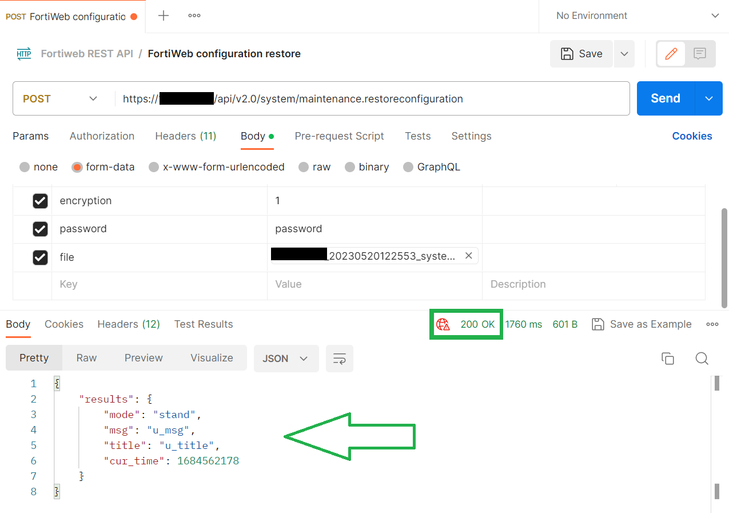
Task: Select the form-data body type
Action: point(103,167)
